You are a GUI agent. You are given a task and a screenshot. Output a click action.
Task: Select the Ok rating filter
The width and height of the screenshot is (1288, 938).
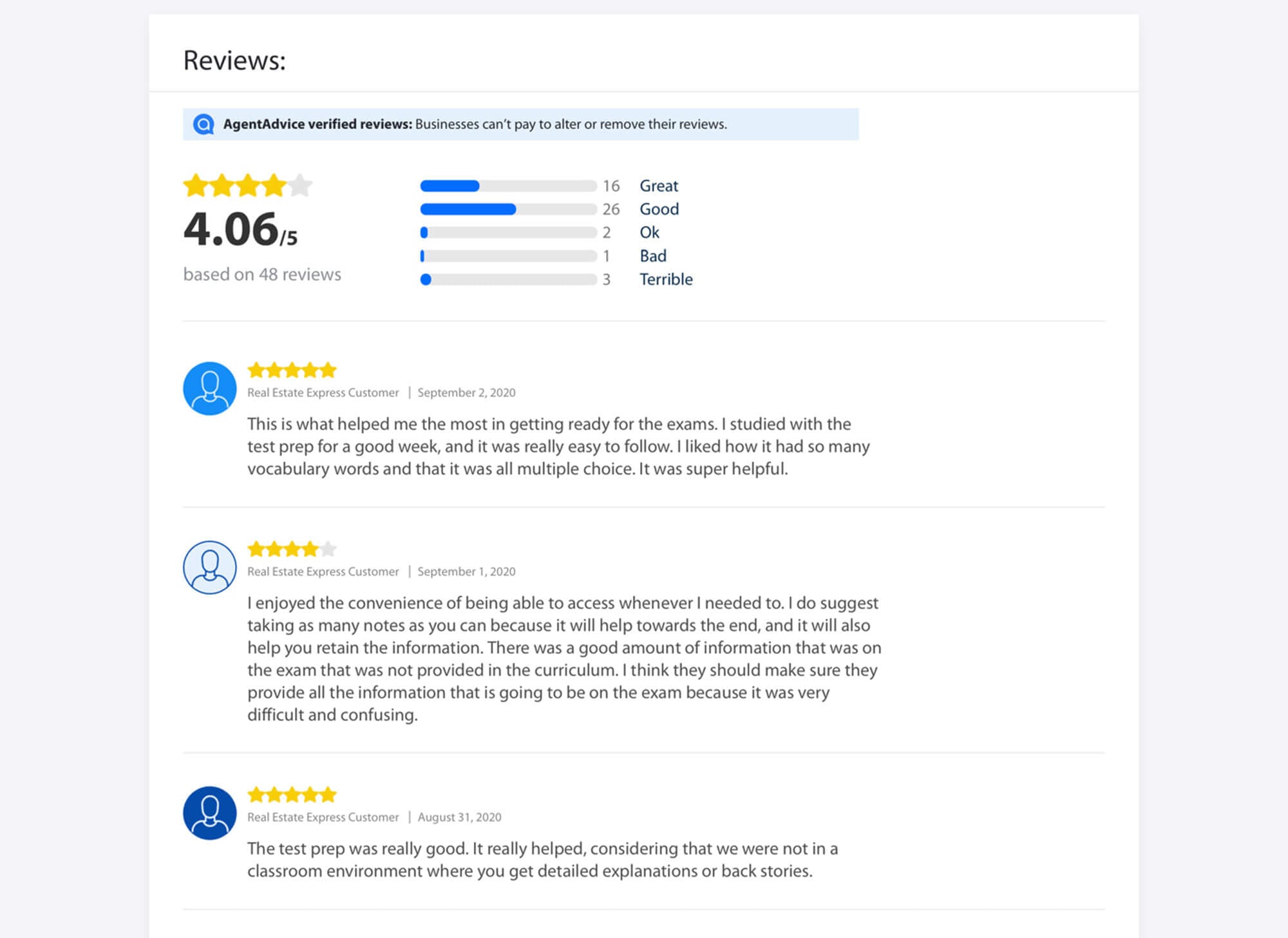pyautogui.click(x=649, y=232)
